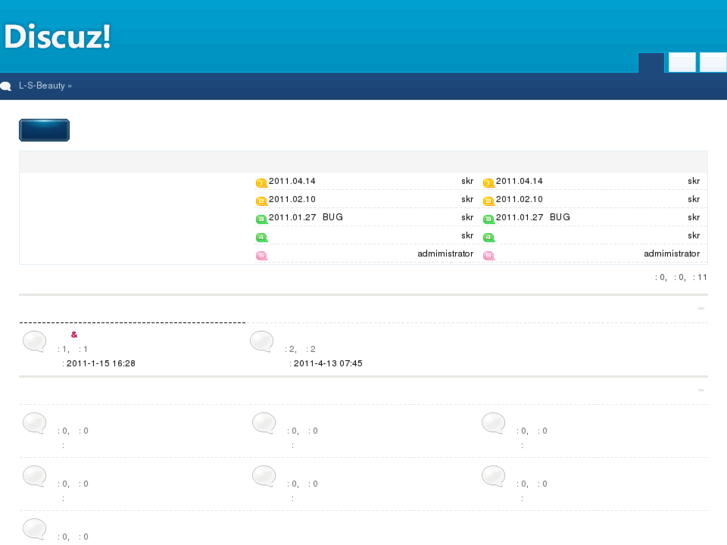The width and height of the screenshot is (727, 545).
Task: Open the 2011.01.27 BUG thread in the left list
Action: click(x=306, y=217)
